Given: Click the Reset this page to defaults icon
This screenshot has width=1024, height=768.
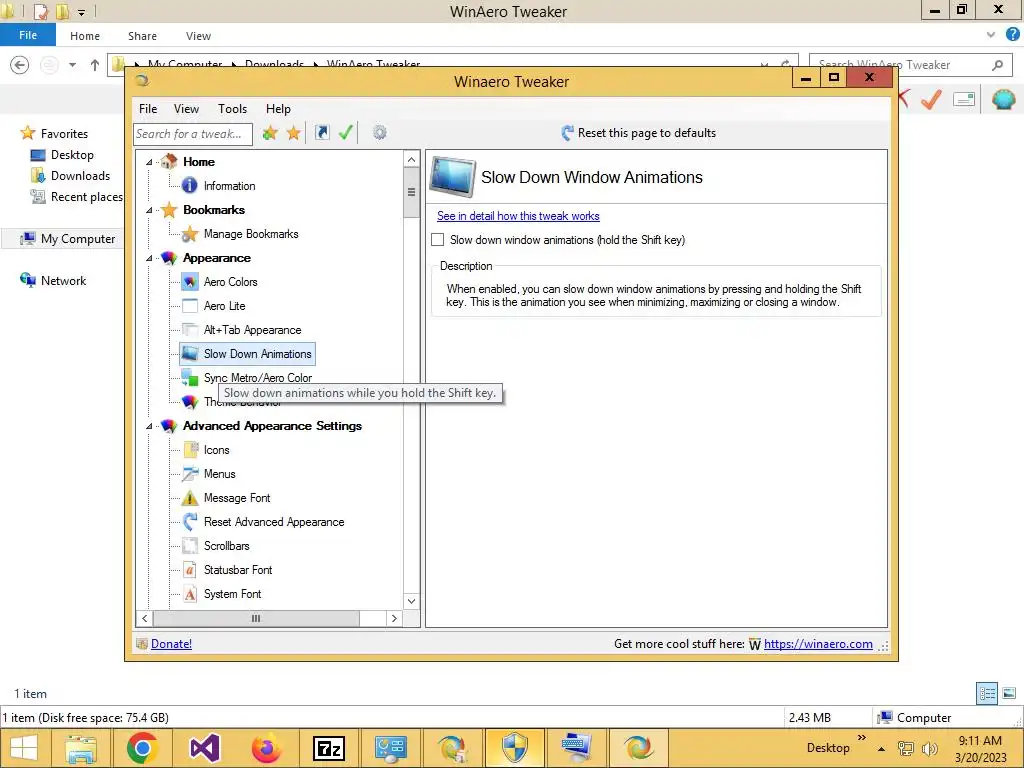Looking at the screenshot, I should click(x=567, y=133).
